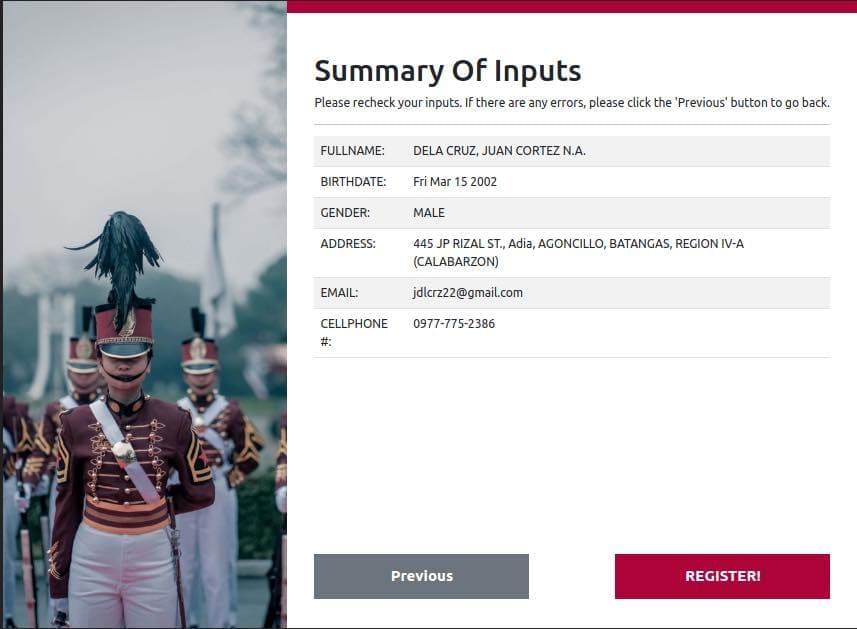The image size is (857, 629).
Task: Select the ADDRESS label
Action: (x=348, y=244)
